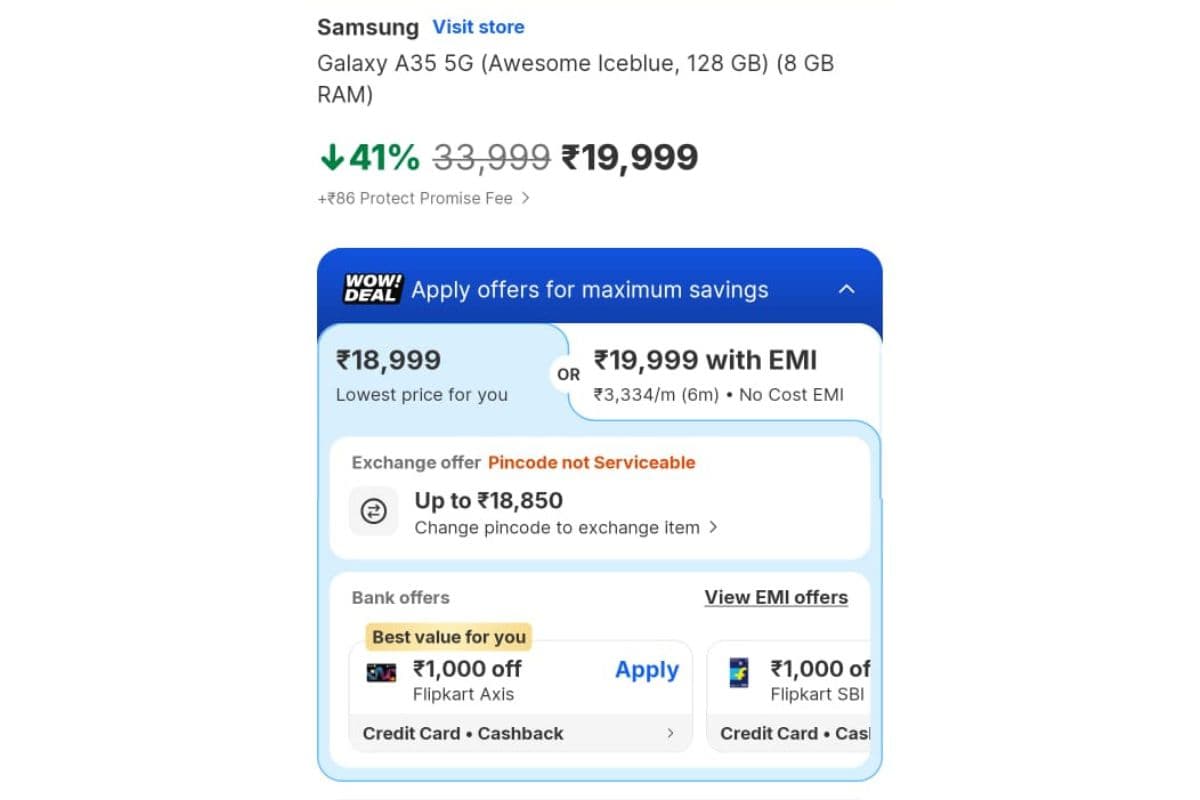The image size is (1200, 800).
Task: Apply the Flipkart Axis ₹1,000 off offer
Action: click(646, 670)
